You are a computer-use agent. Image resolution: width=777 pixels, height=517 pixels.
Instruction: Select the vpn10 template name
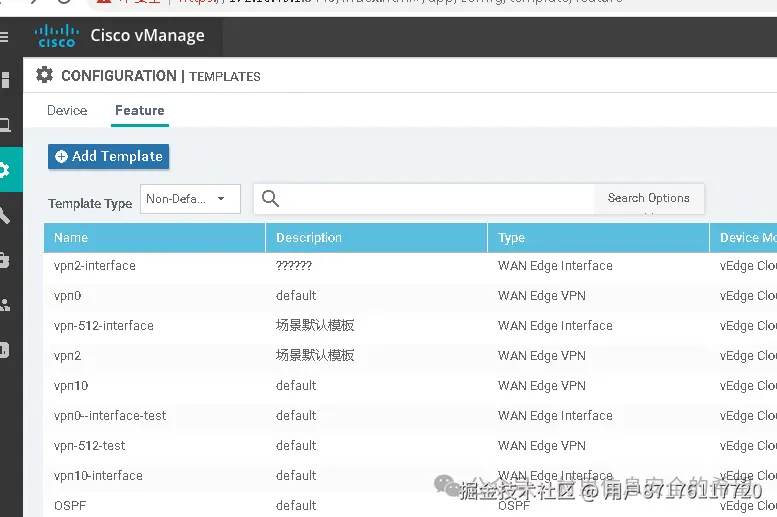coord(71,386)
